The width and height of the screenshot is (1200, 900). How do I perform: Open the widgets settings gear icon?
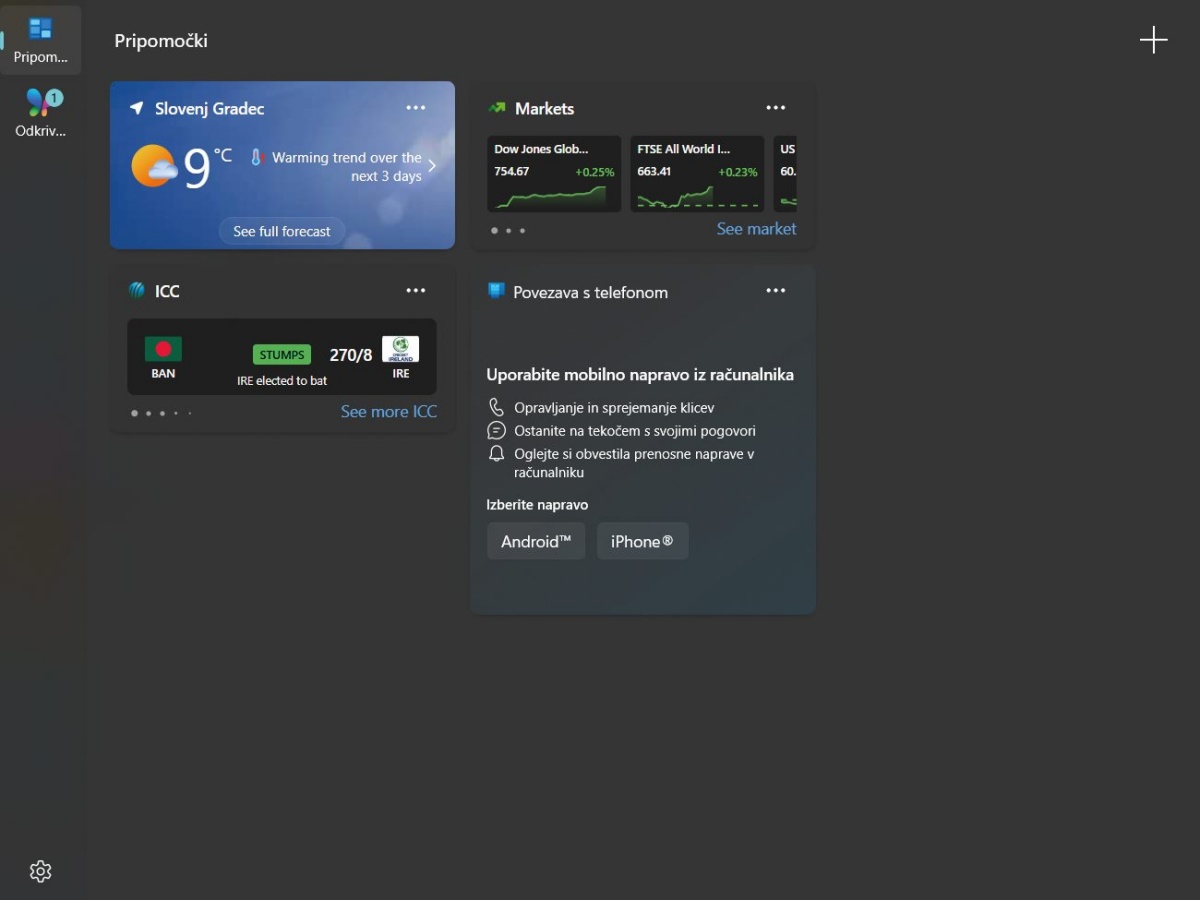(40, 871)
